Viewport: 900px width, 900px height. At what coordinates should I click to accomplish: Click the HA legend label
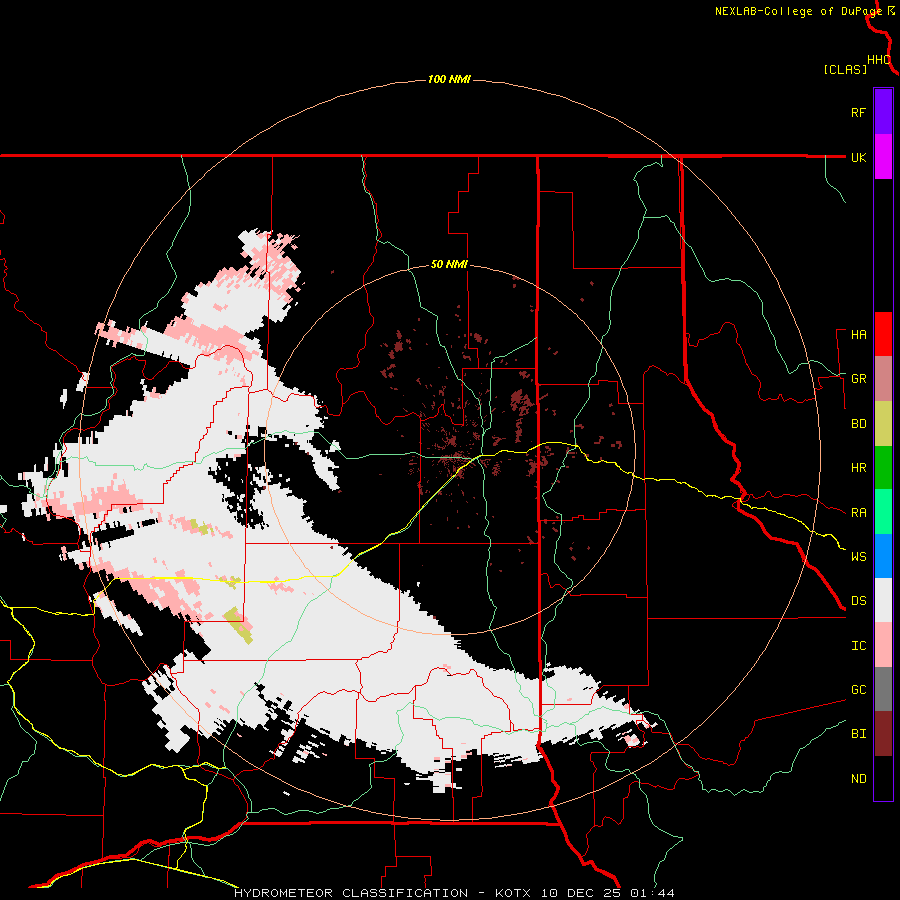click(x=859, y=335)
